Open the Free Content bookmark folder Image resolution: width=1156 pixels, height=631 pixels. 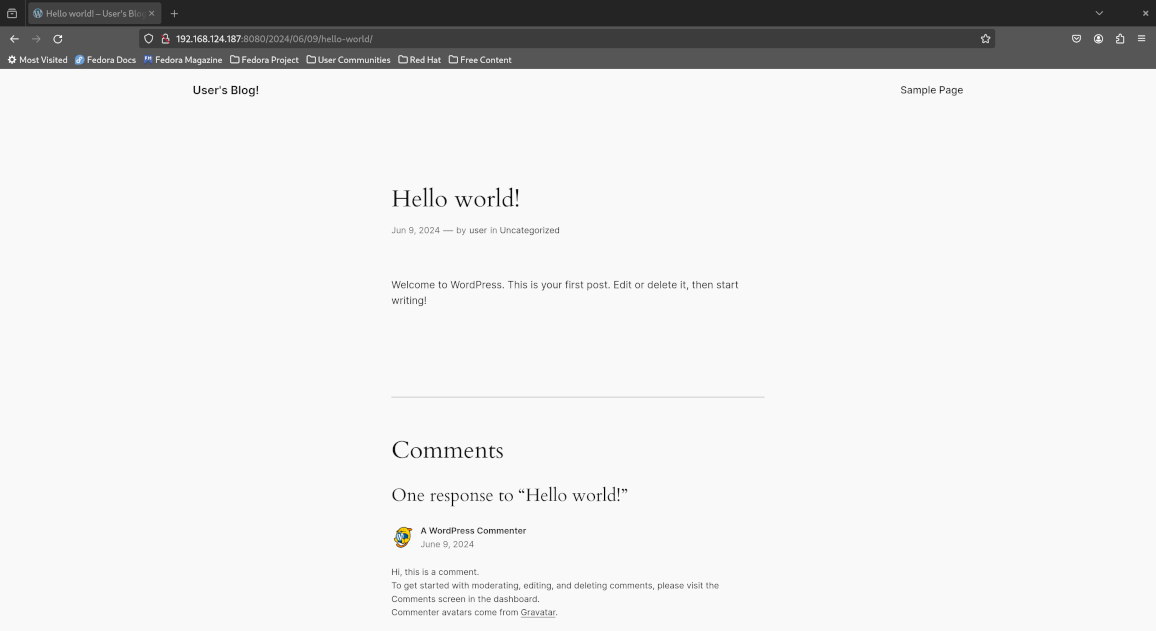[x=480, y=60]
